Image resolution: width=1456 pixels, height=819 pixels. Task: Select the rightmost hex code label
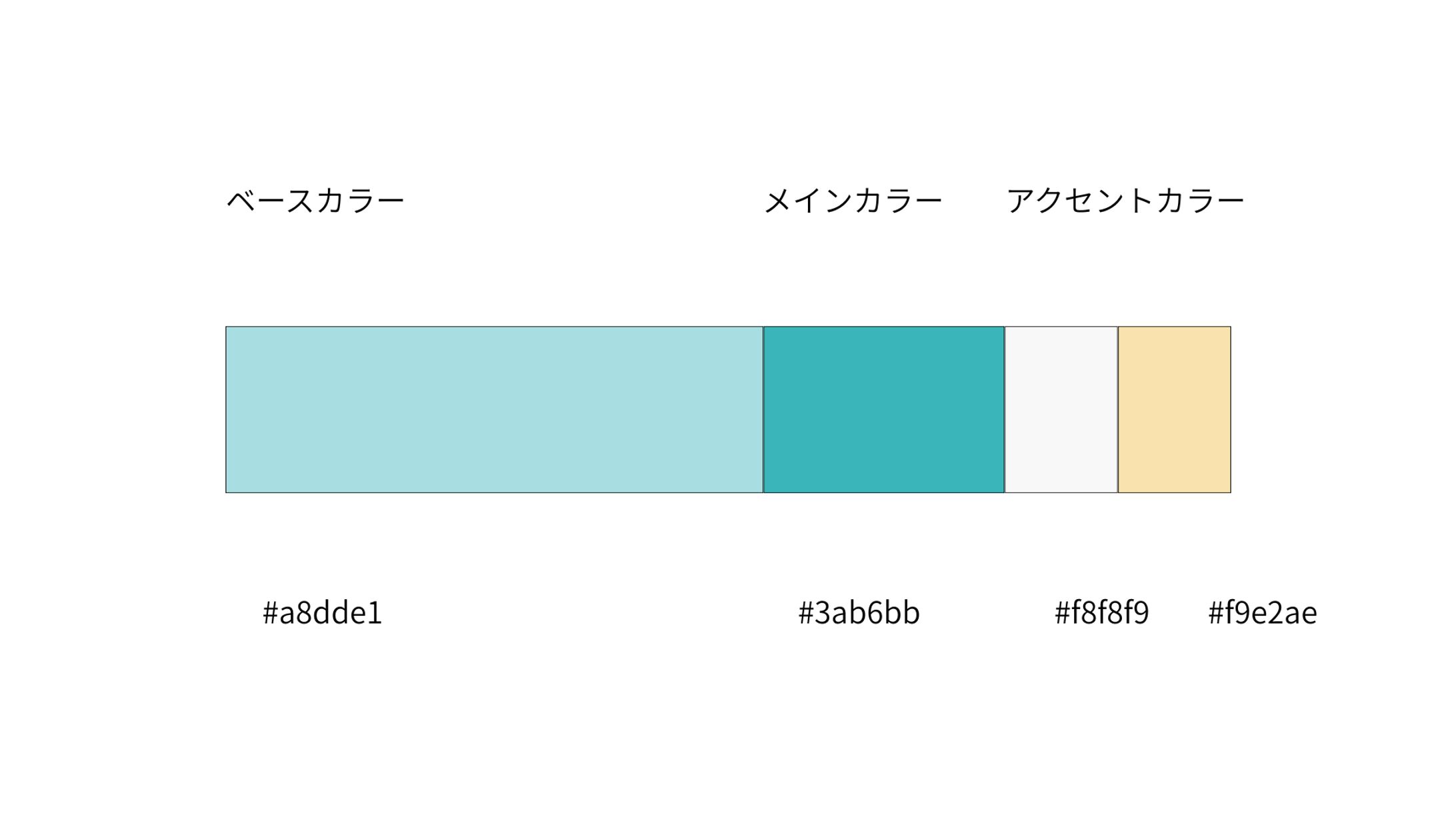click(1262, 612)
